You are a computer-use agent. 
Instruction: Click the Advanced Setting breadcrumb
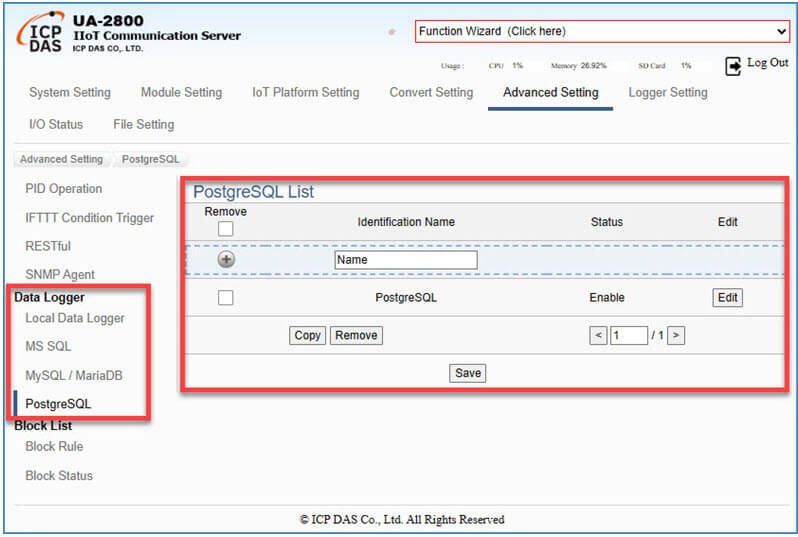point(61,159)
